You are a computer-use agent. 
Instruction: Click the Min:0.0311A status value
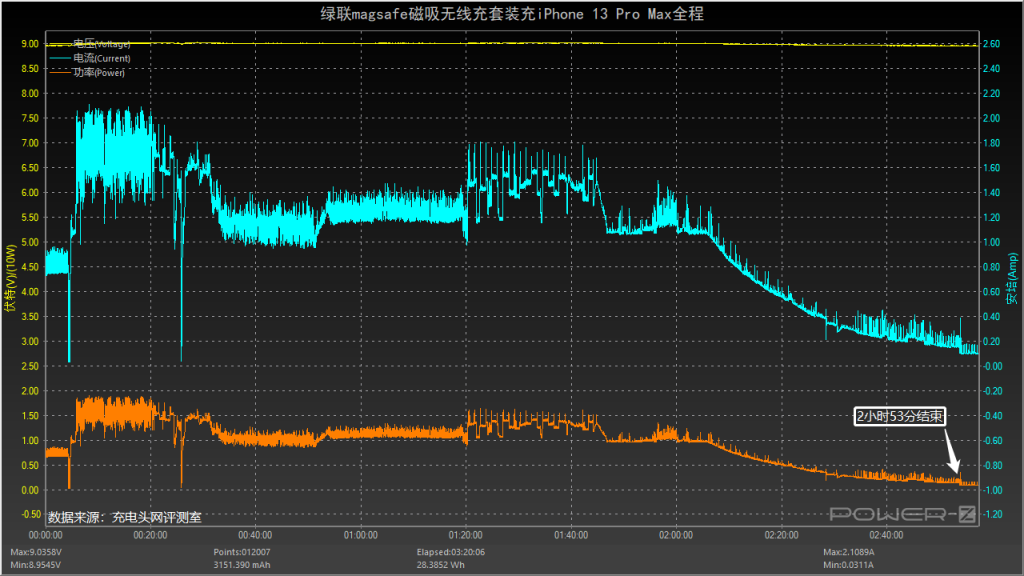point(848,565)
